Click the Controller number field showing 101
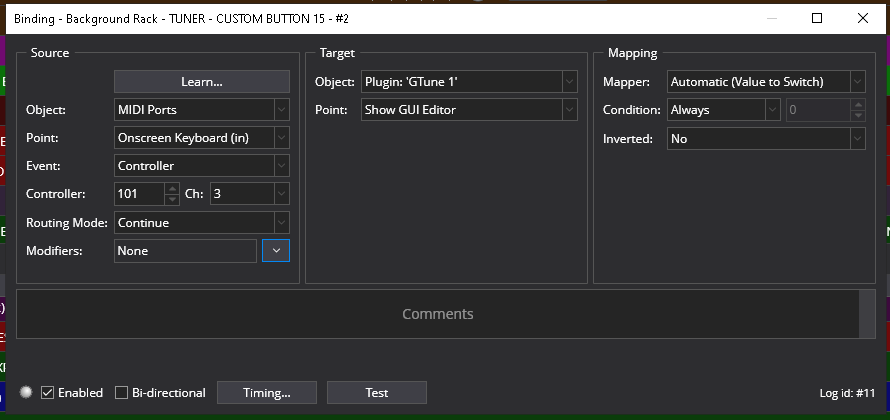Screen dimensions: 890x420 tap(139, 194)
